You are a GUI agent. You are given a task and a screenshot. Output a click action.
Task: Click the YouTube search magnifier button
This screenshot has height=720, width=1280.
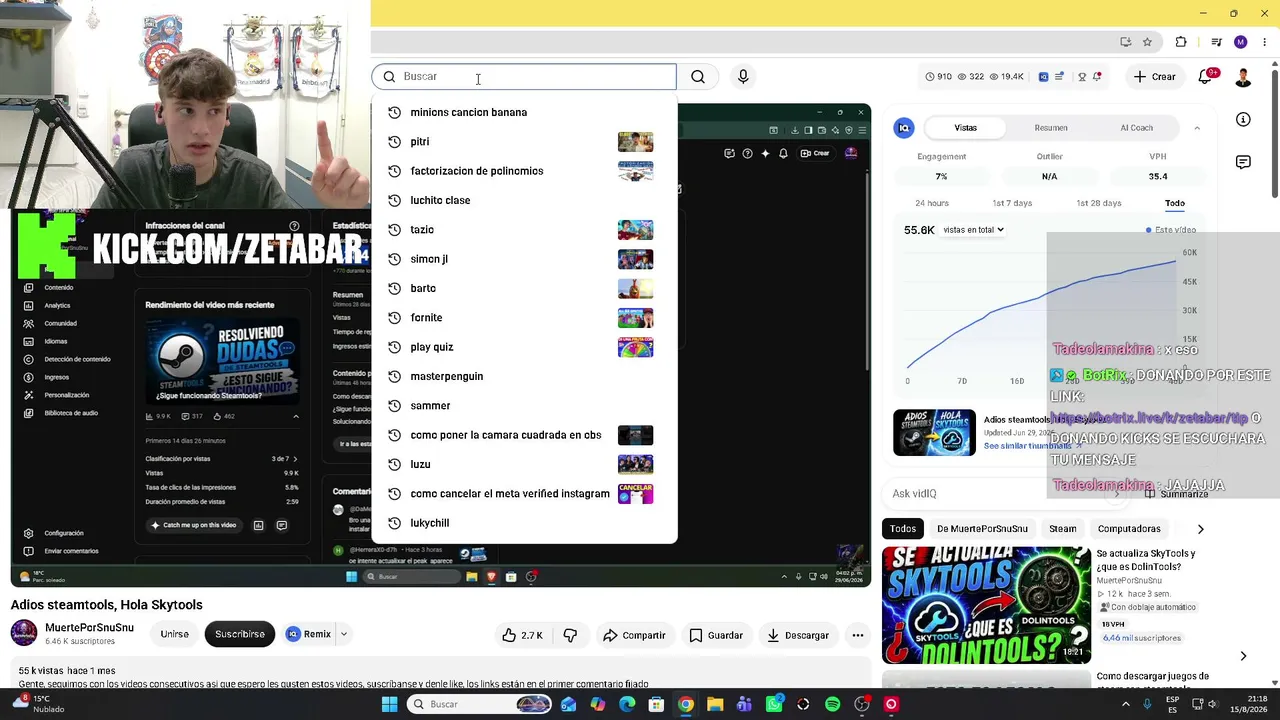click(x=698, y=77)
